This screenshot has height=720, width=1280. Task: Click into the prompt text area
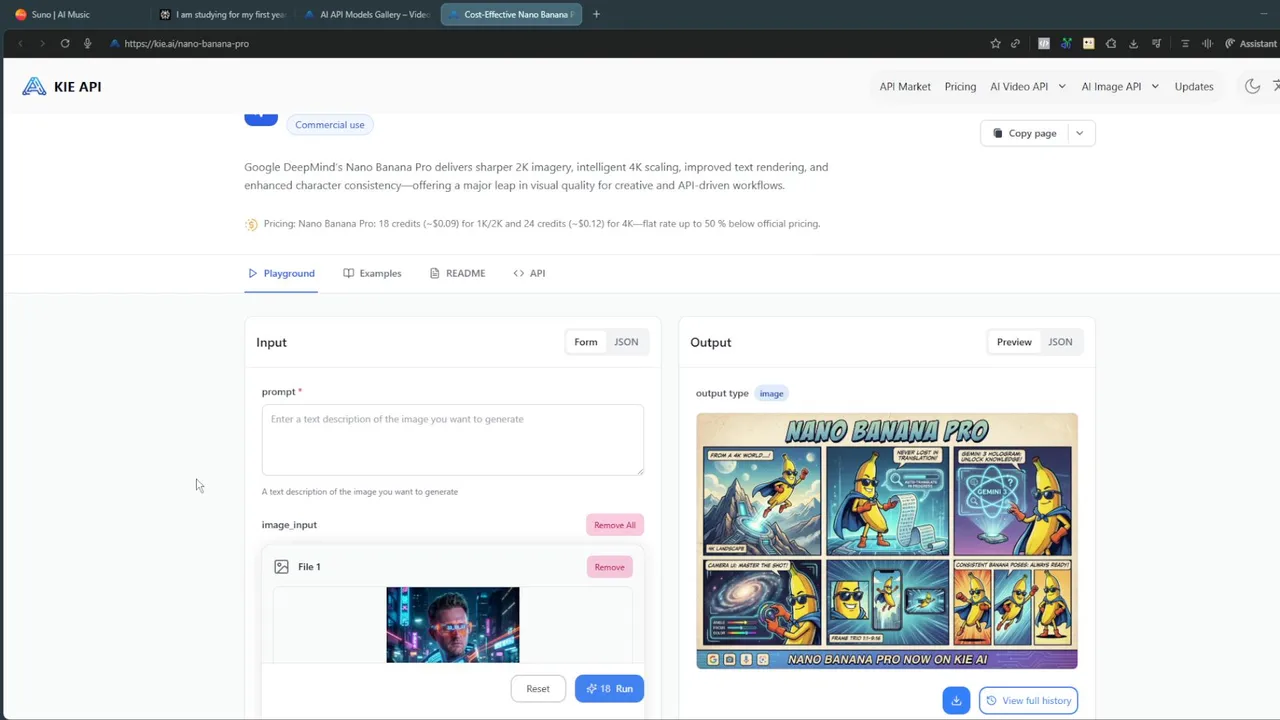click(x=453, y=440)
